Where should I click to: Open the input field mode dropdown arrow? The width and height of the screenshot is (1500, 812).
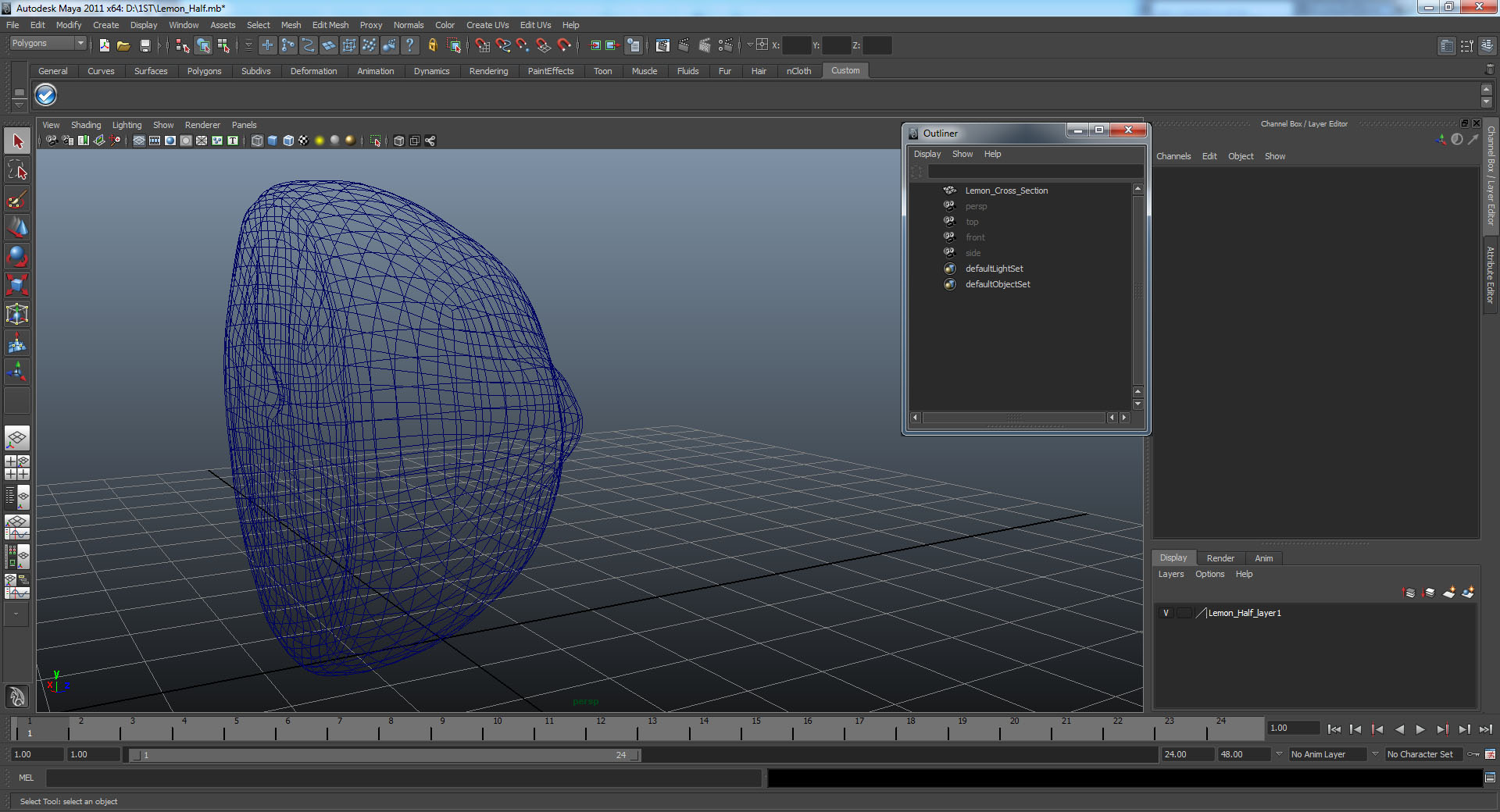[750, 45]
